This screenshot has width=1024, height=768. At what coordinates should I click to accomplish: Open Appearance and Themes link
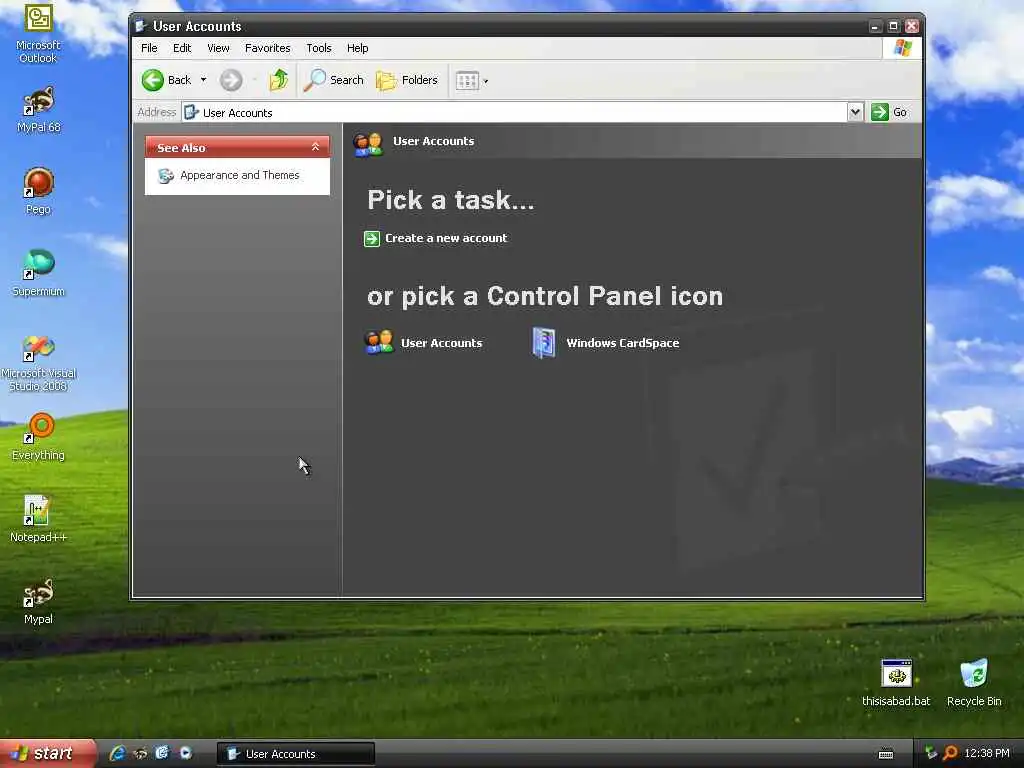[x=240, y=175]
